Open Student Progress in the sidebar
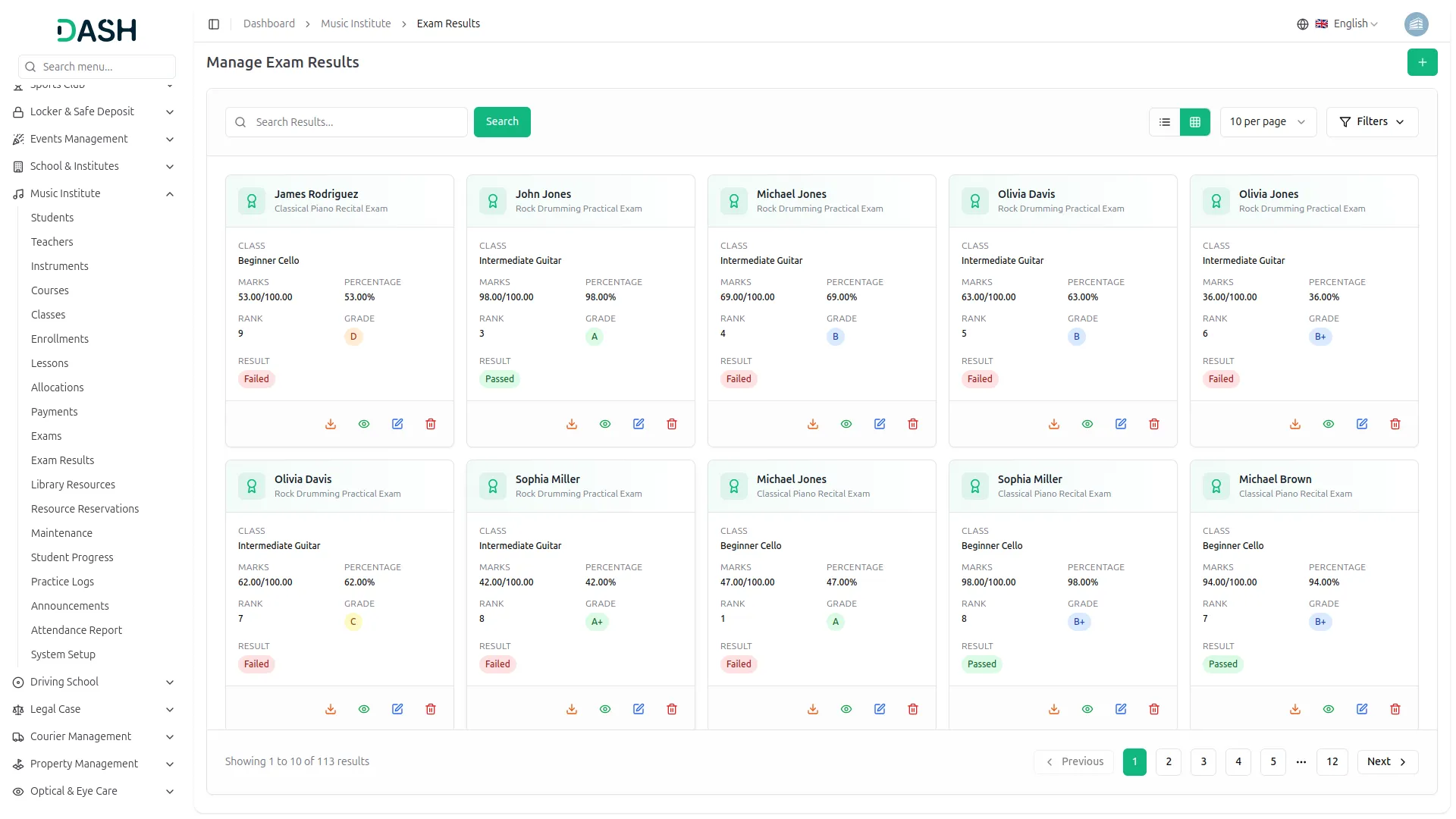Screen dimensions: 1456x819 coord(72,557)
